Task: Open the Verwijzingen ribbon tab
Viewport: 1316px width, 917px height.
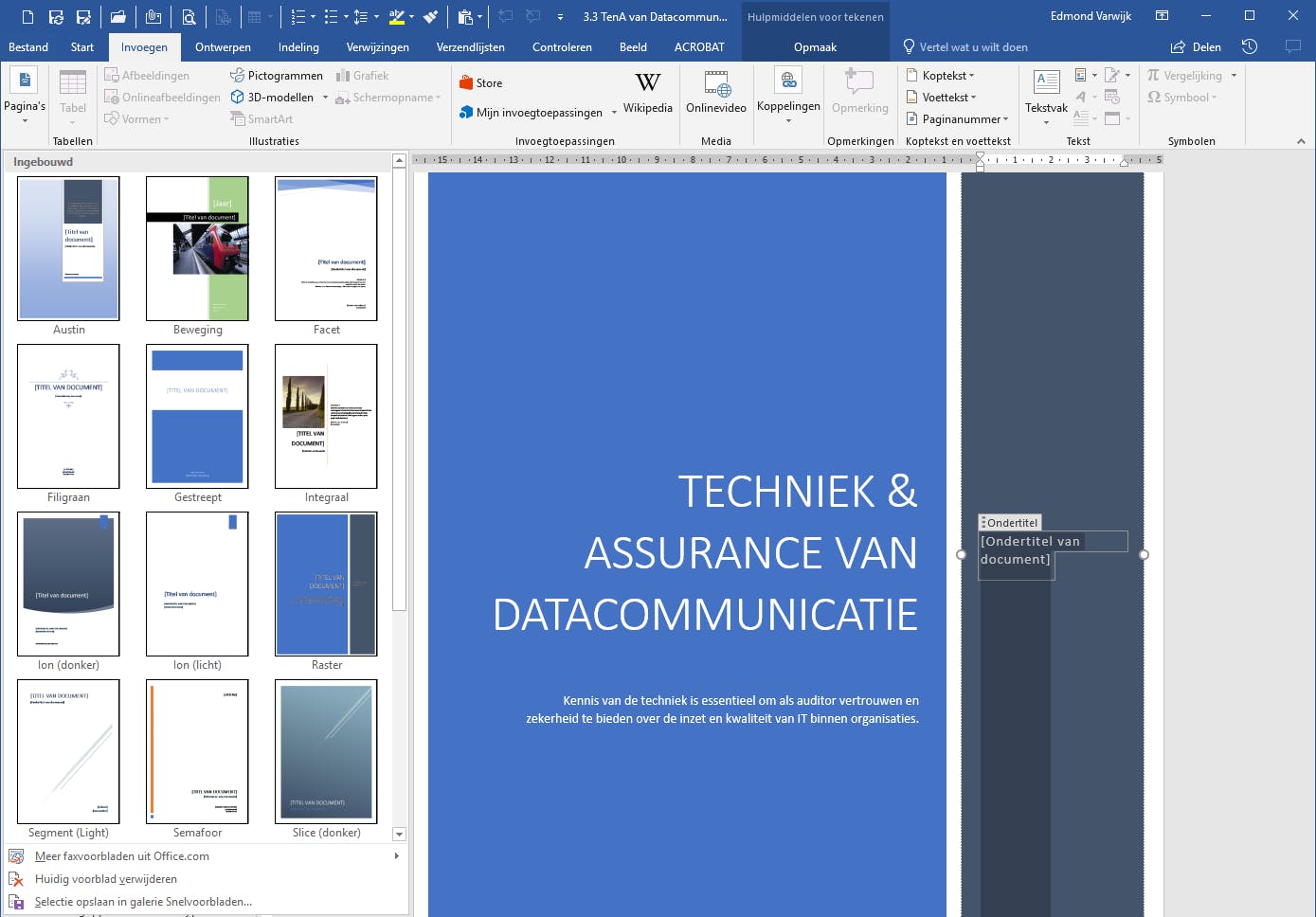Action: (x=377, y=47)
